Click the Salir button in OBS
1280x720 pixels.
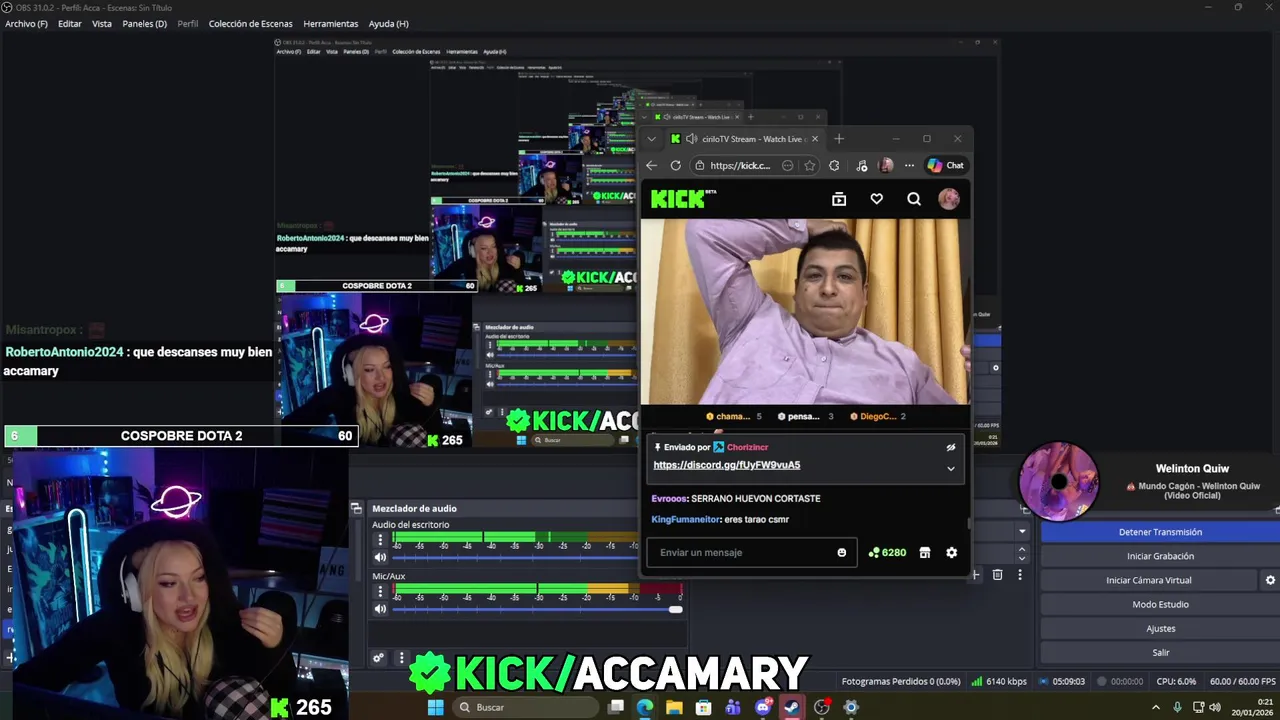tap(1160, 652)
